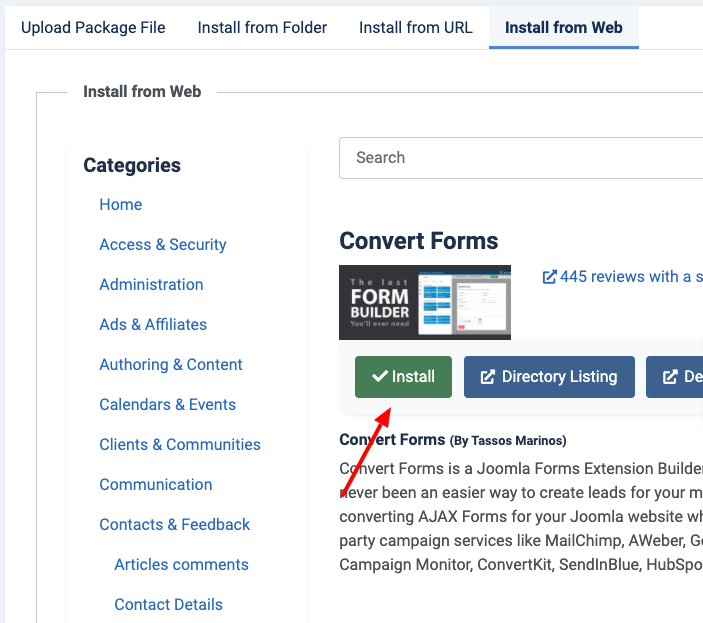703x623 pixels.
Task: Click the external-link icon beside 445 reviews
Action: pyautogui.click(x=550, y=277)
